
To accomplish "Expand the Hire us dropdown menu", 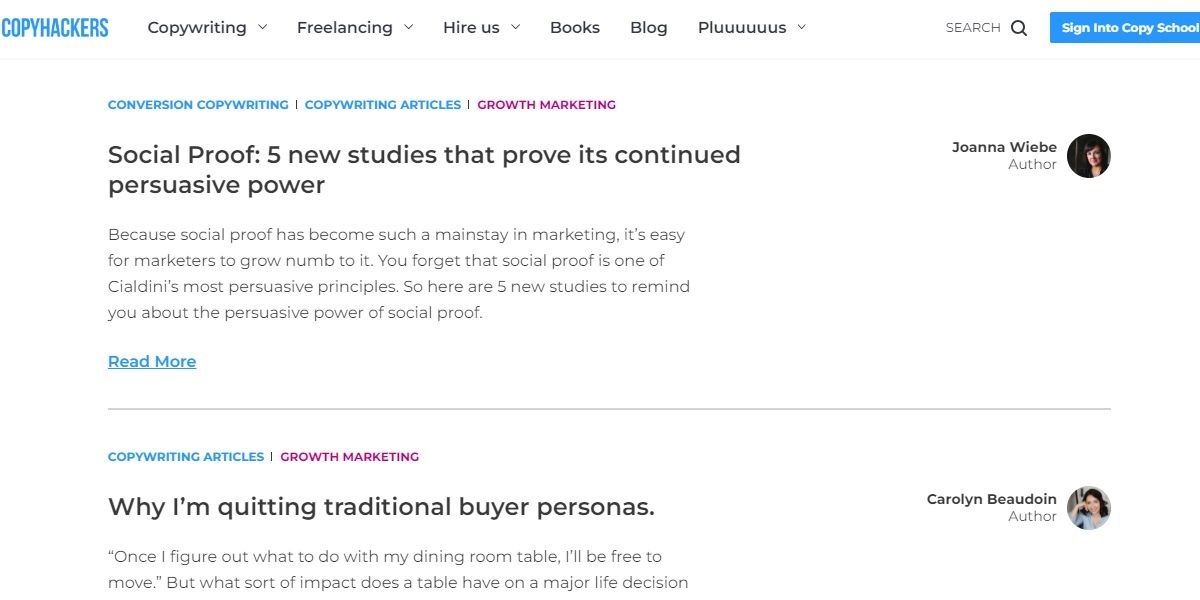I will click(x=472, y=28).
